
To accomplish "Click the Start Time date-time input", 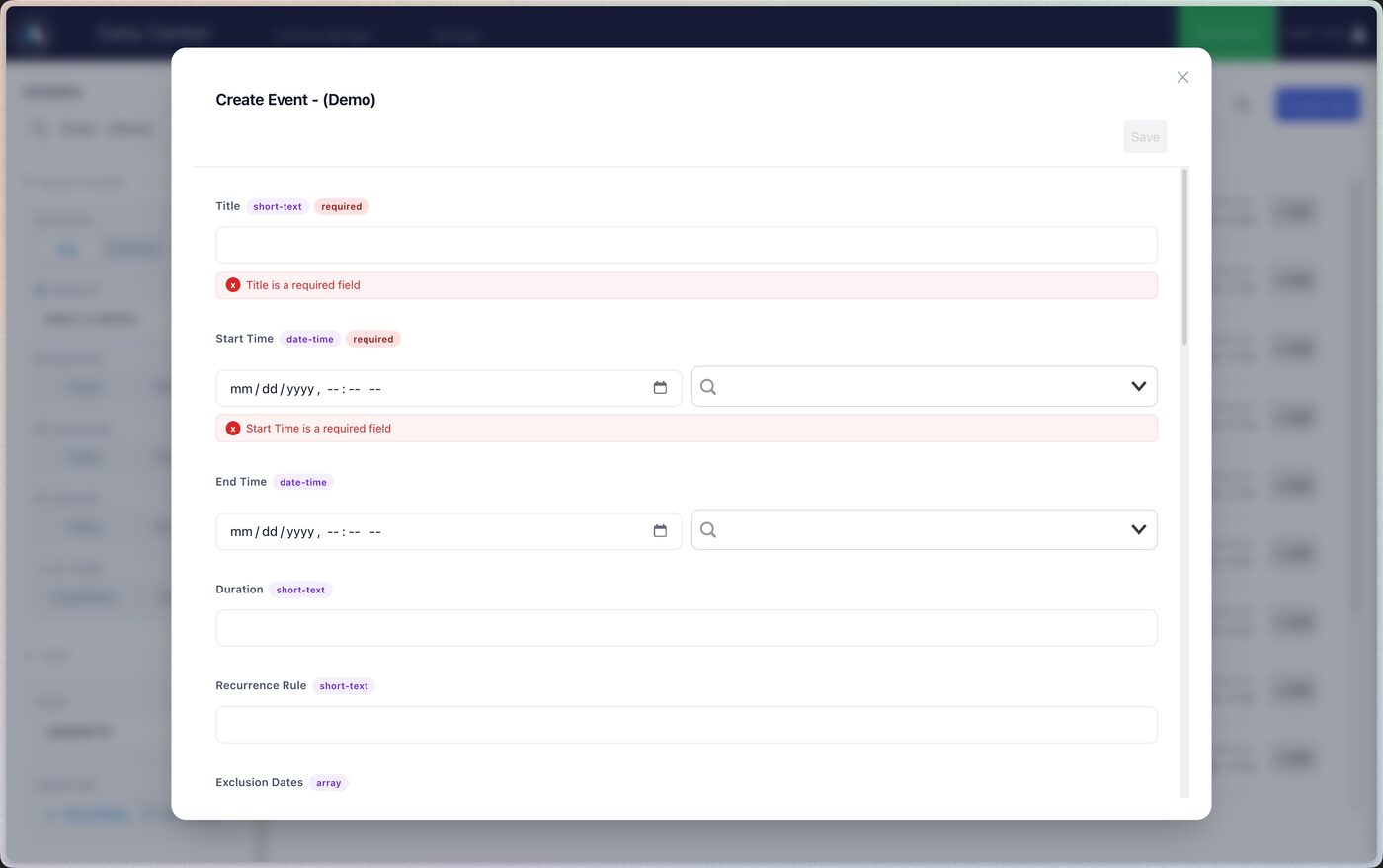I will pos(448,388).
